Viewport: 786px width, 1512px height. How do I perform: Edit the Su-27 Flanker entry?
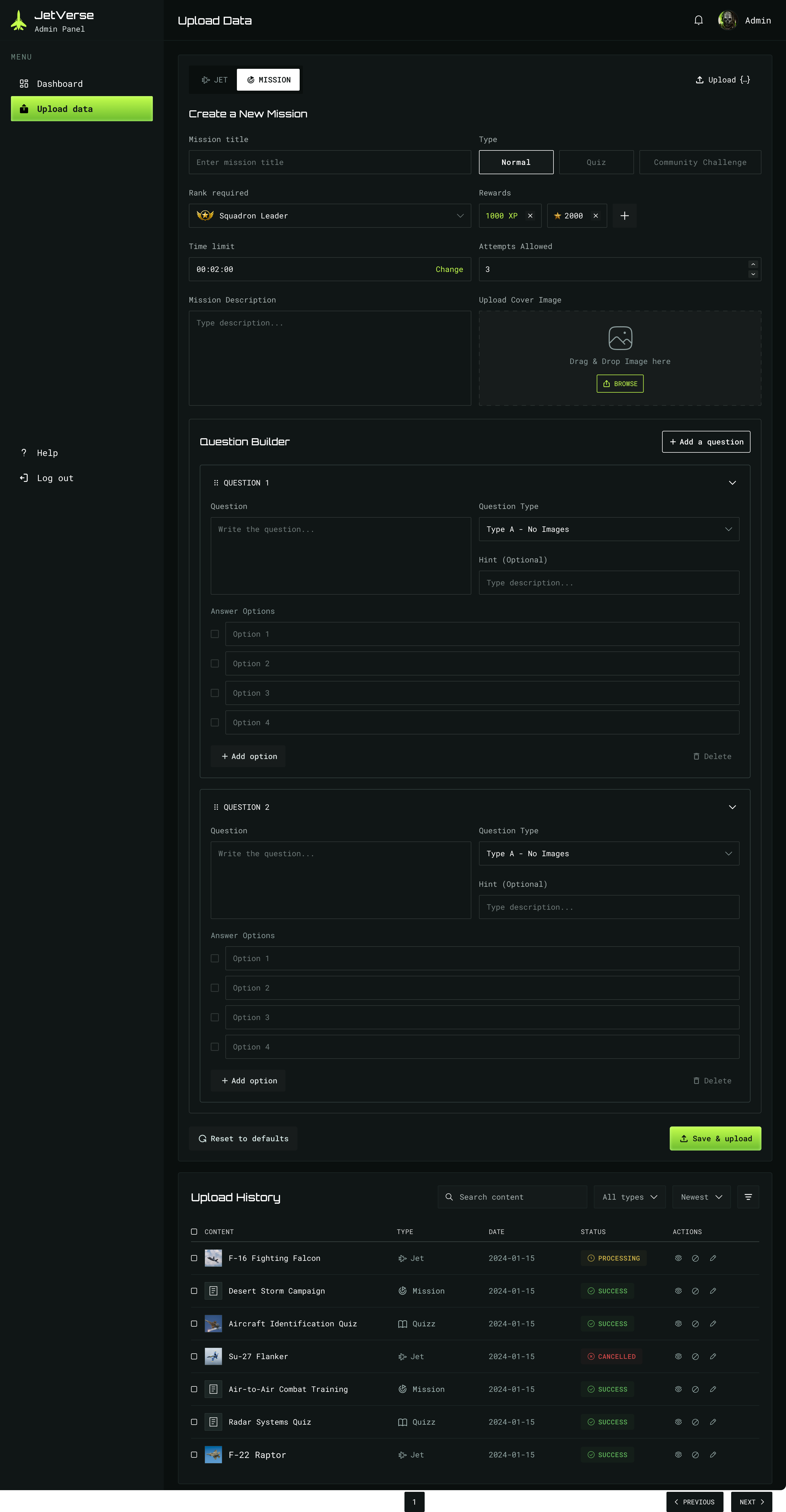(x=713, y=1357)
